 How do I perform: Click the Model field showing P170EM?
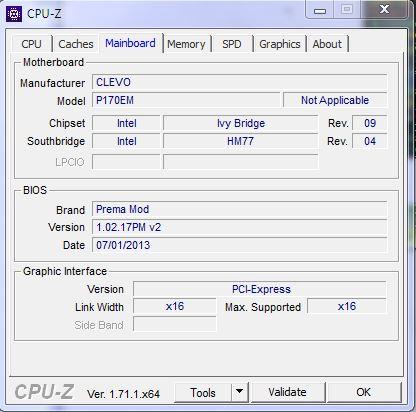click(x=186, y=100)
